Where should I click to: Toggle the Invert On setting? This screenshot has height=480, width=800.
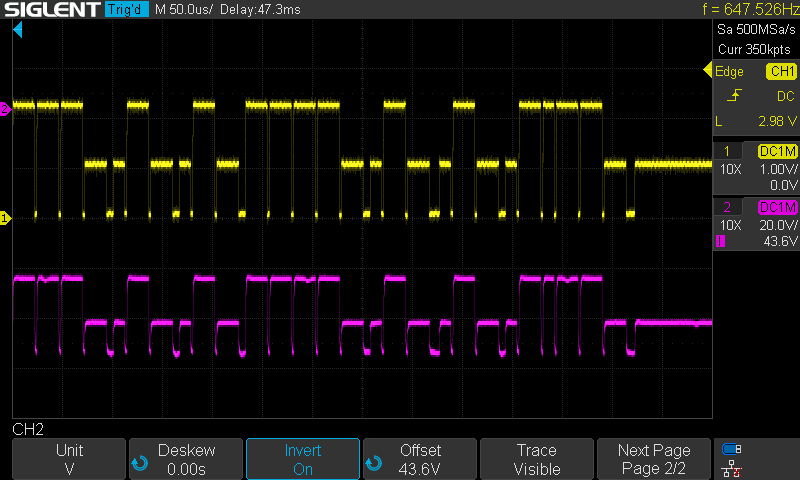tap(303, 459)
